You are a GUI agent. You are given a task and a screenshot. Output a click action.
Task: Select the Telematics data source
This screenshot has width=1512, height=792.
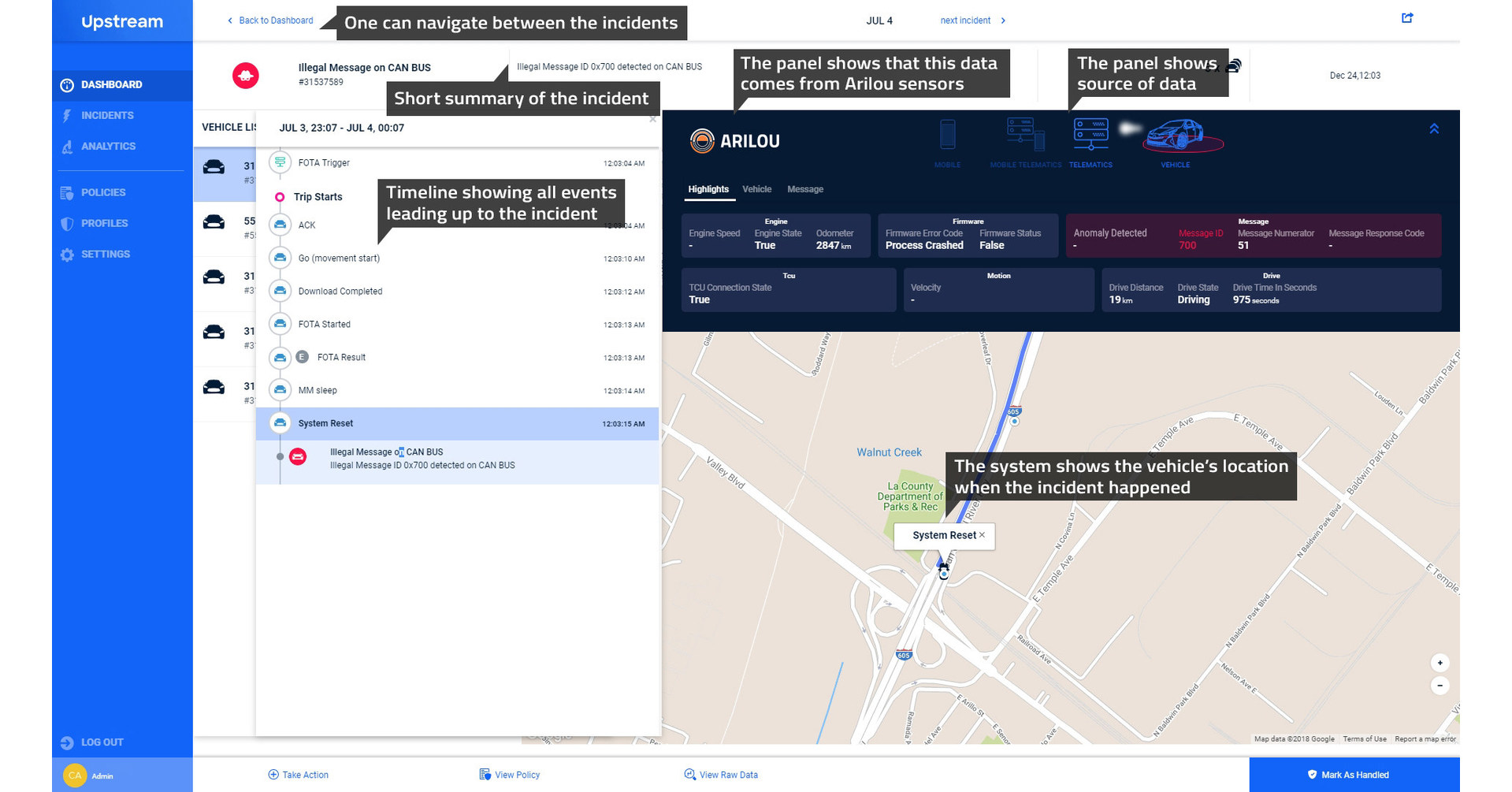coord(1090,142)
